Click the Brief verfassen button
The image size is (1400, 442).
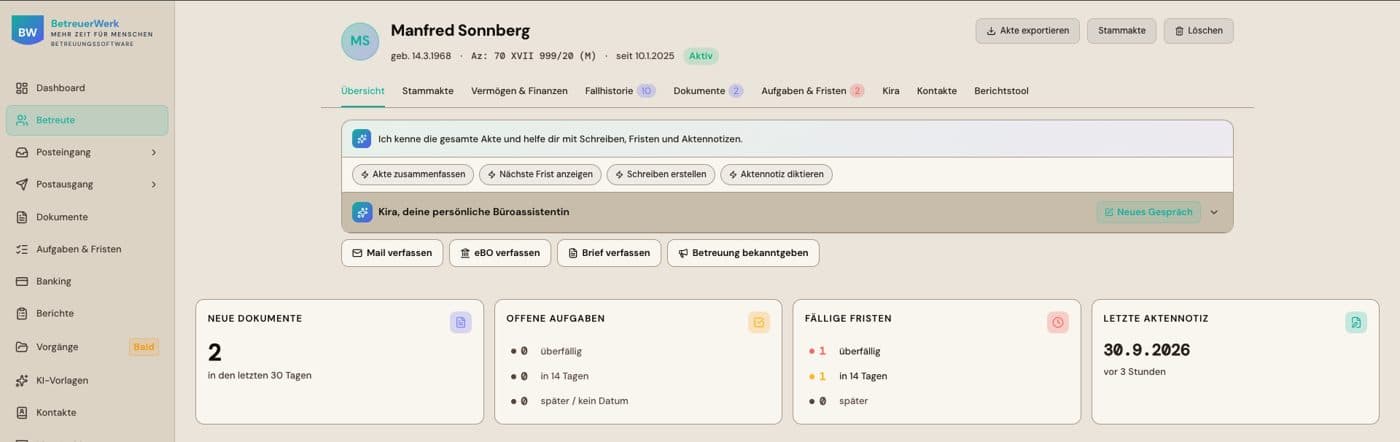click(x=609, y=253)
